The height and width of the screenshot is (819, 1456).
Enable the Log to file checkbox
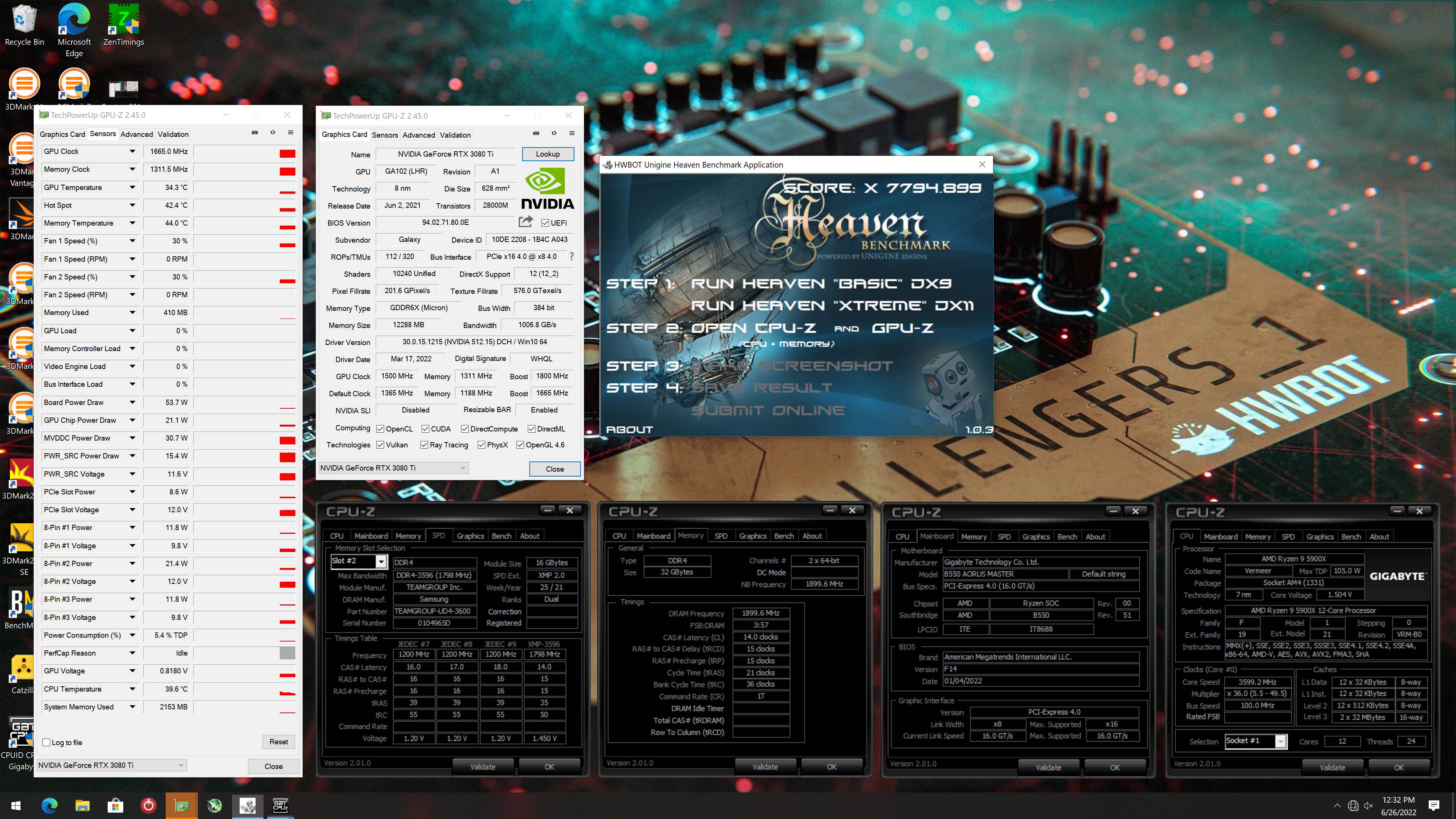(x=46, y=742)
